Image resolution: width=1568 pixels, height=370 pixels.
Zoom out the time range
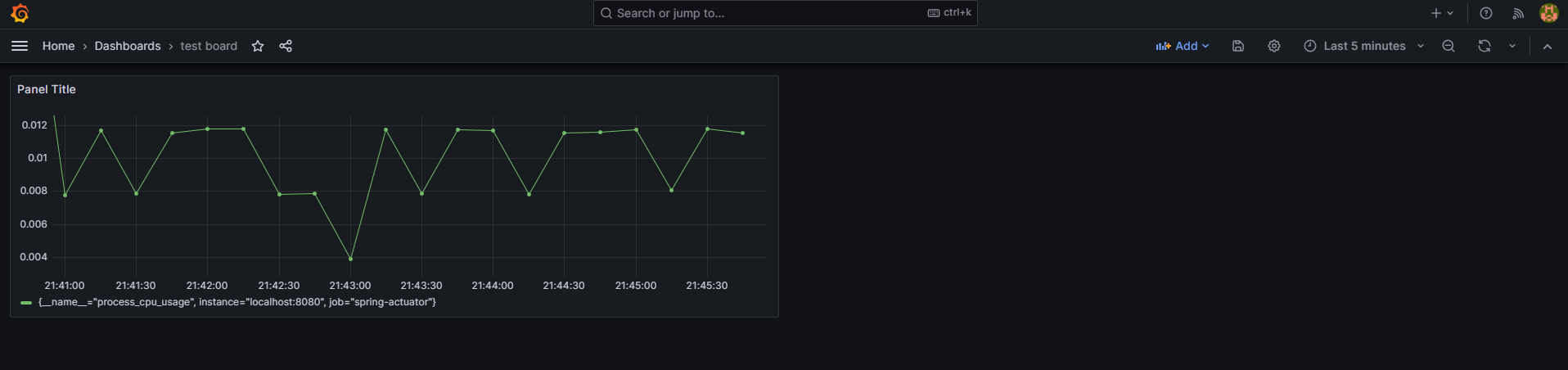pyautogui.click(x=1449, y=46)
